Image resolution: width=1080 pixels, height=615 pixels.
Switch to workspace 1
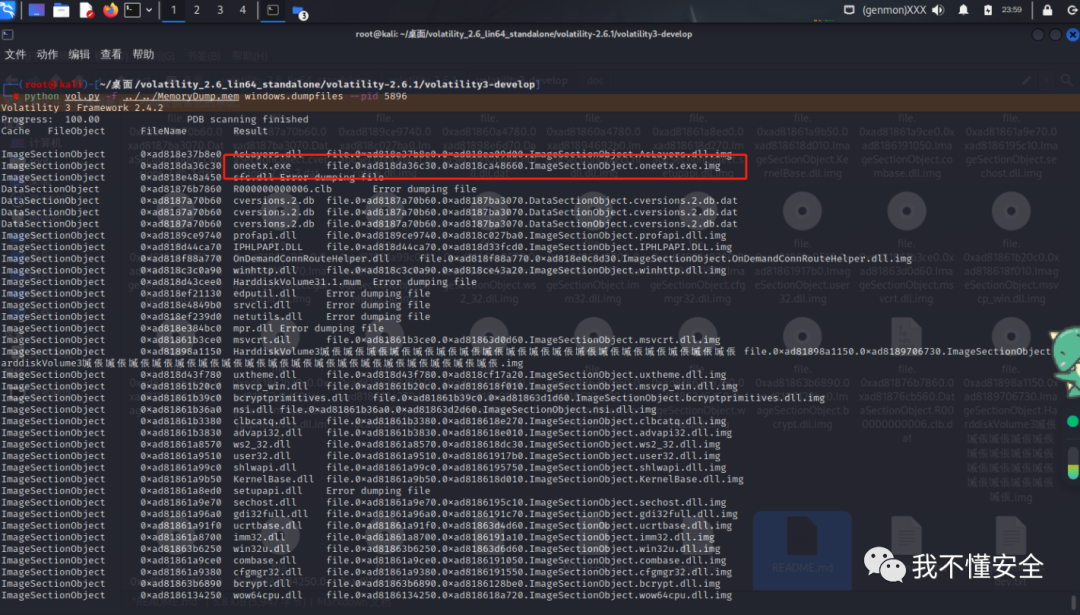click(174, 10)
